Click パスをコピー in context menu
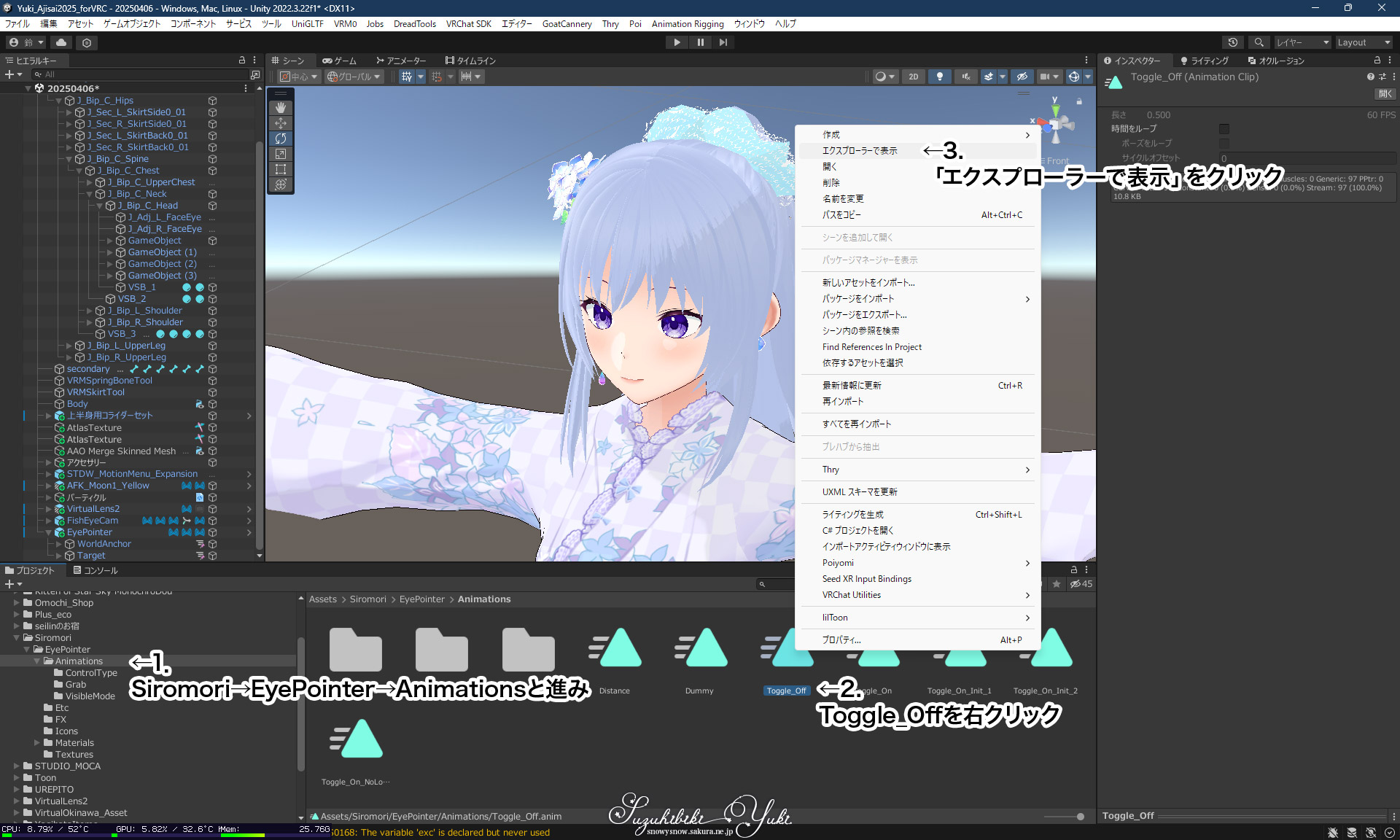 point(917,215)
